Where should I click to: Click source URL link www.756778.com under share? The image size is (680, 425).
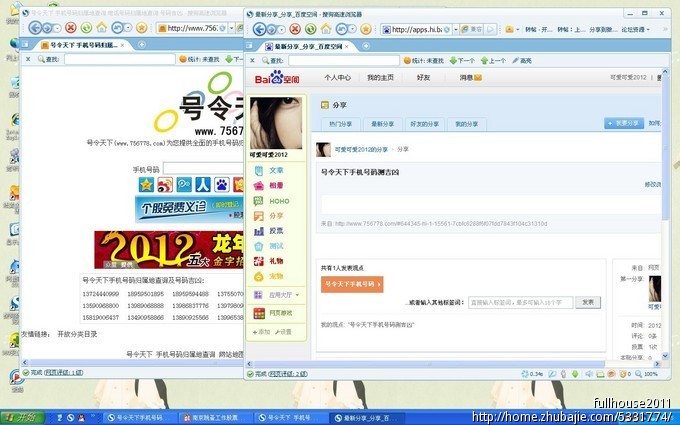coord(441,224)
